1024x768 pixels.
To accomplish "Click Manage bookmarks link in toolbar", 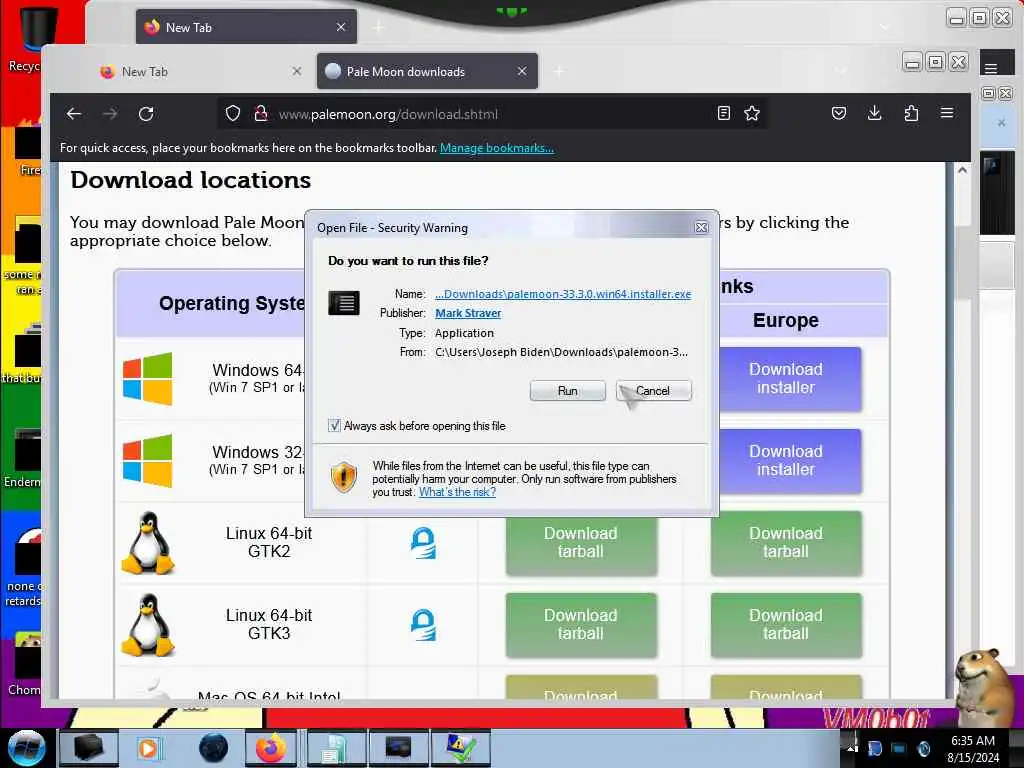I will [x=497, y=148].
